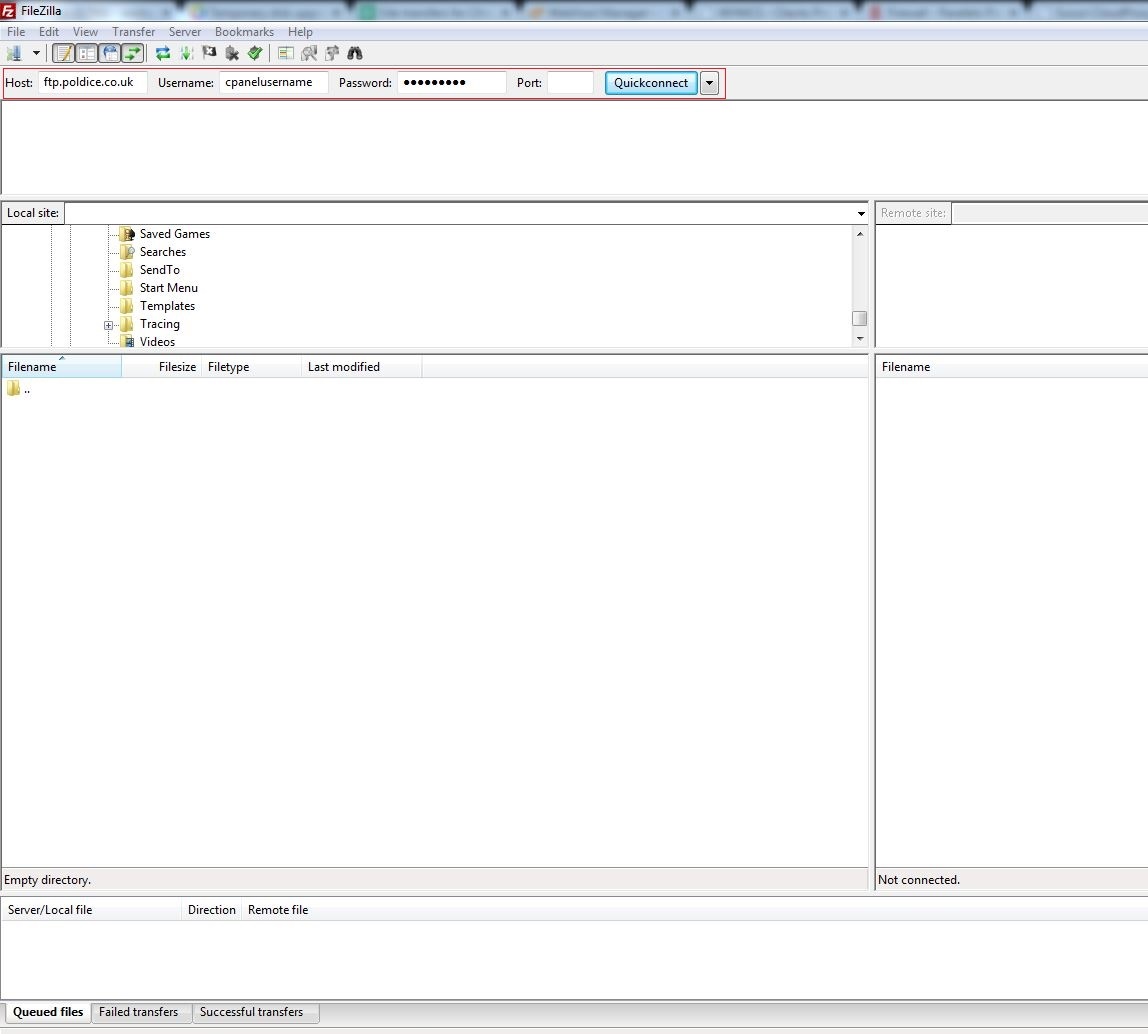The image size is (1148, 1034).
Task: Click the local folder tree scrollbar thumb
Action: pyautogui.click(x=859, y=318)
